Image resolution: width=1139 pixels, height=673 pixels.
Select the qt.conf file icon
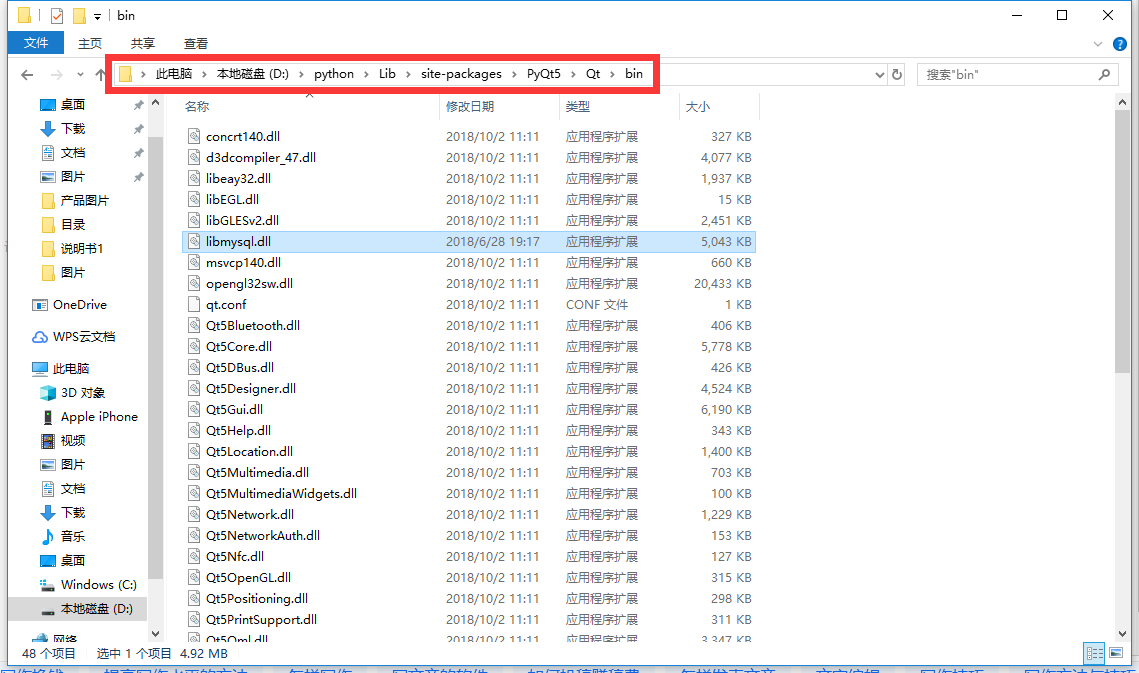194,305
